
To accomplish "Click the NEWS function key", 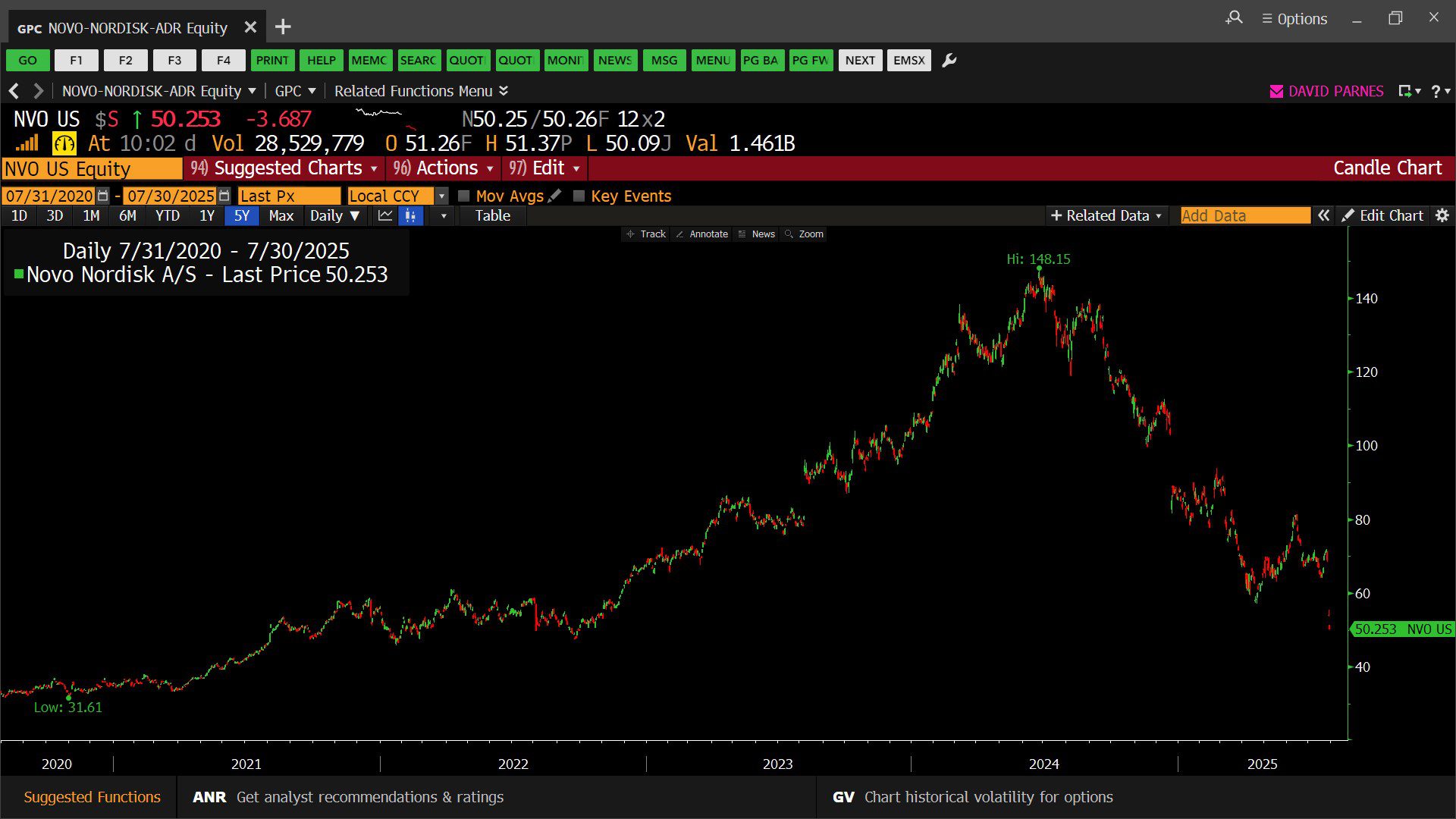I will click(x=615, y=61).
